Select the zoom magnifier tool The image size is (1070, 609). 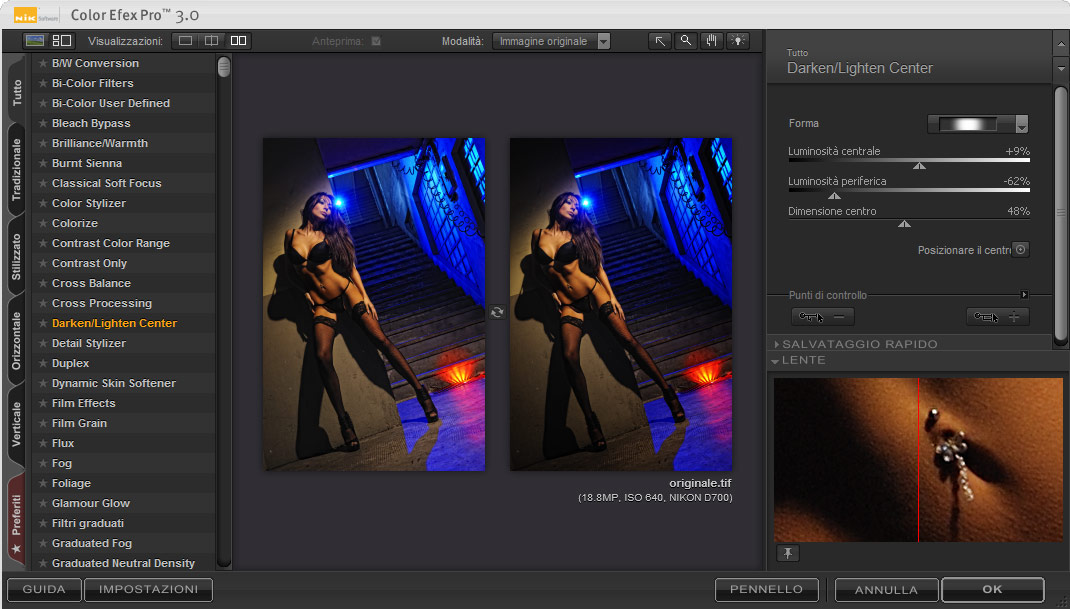[686, 41]
